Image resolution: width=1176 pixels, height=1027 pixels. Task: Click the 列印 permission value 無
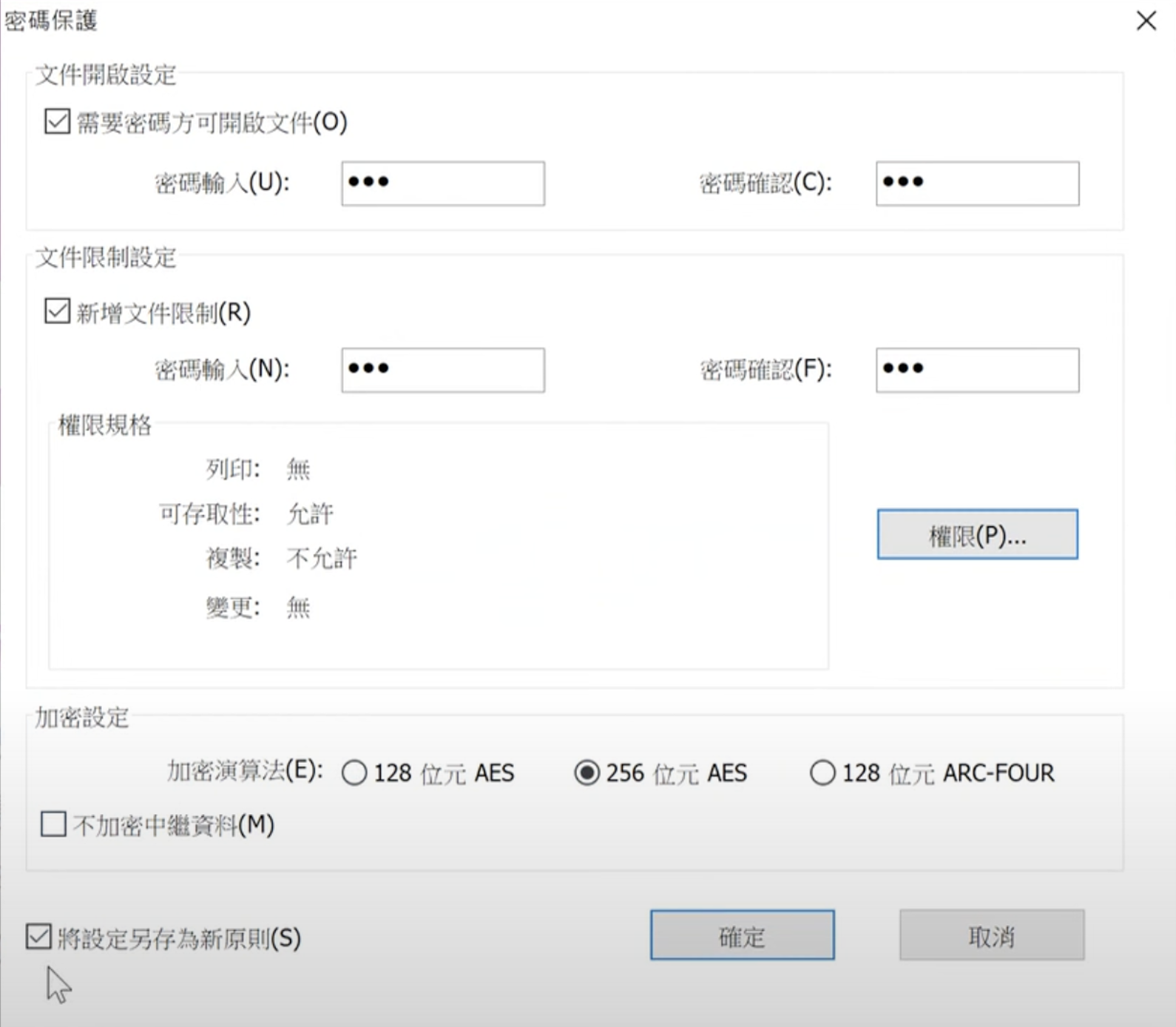point(298,469)
